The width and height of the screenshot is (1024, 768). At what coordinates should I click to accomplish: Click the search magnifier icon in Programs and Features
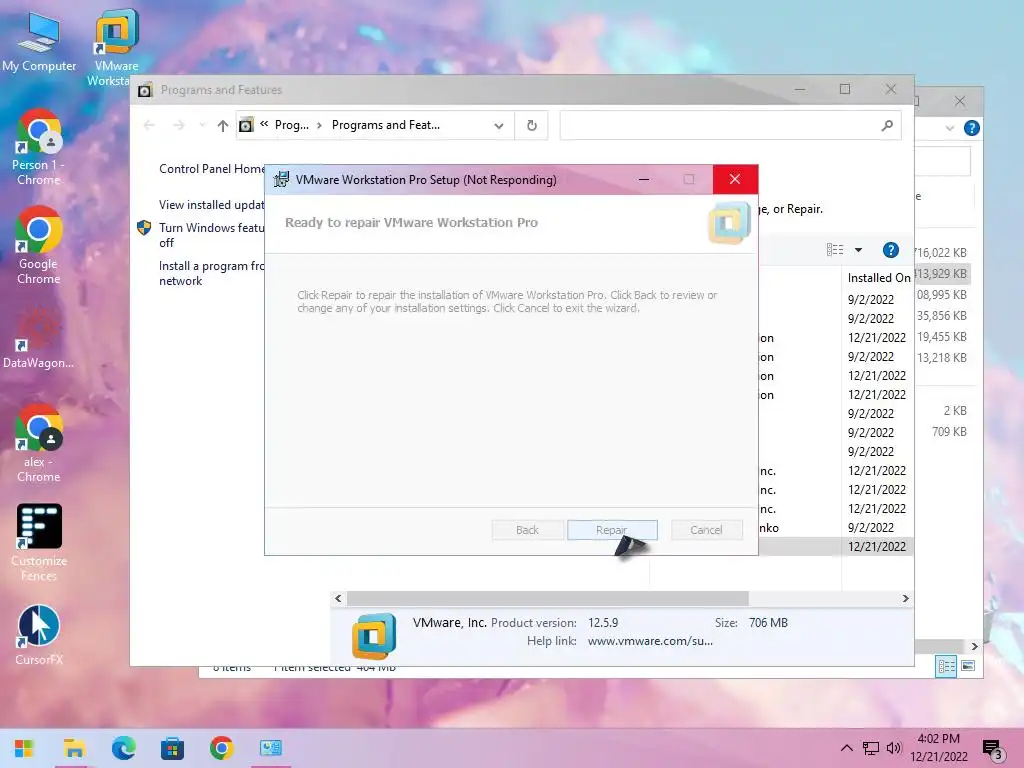[887, 125]
